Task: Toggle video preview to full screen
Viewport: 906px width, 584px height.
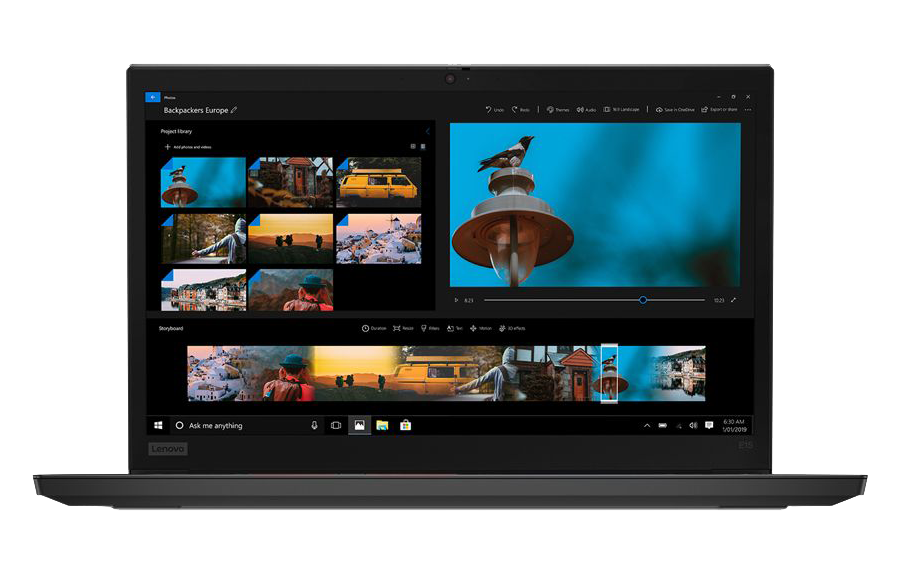Action: click(x=733, y=300)
